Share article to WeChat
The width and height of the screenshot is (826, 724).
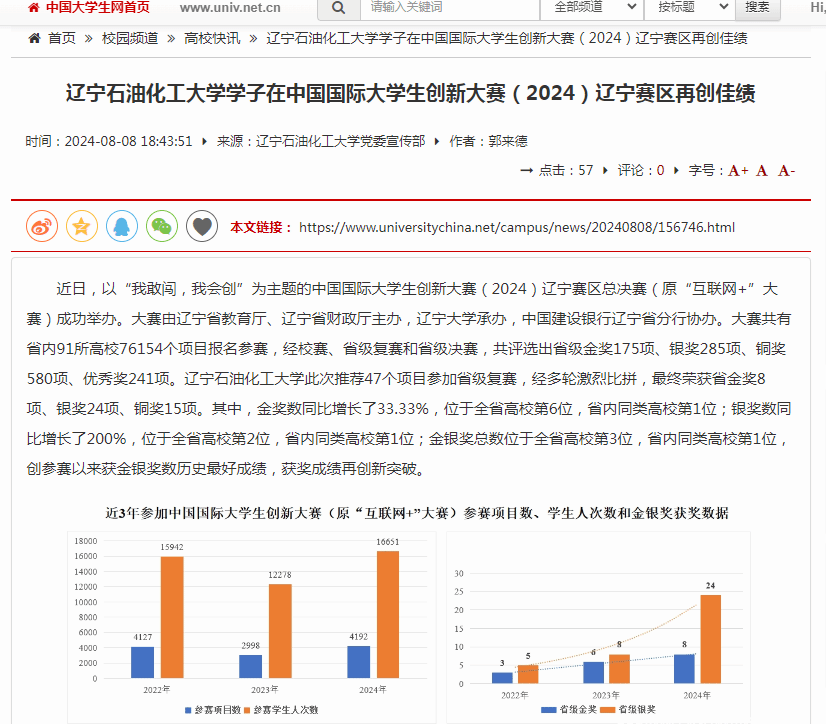162,227
